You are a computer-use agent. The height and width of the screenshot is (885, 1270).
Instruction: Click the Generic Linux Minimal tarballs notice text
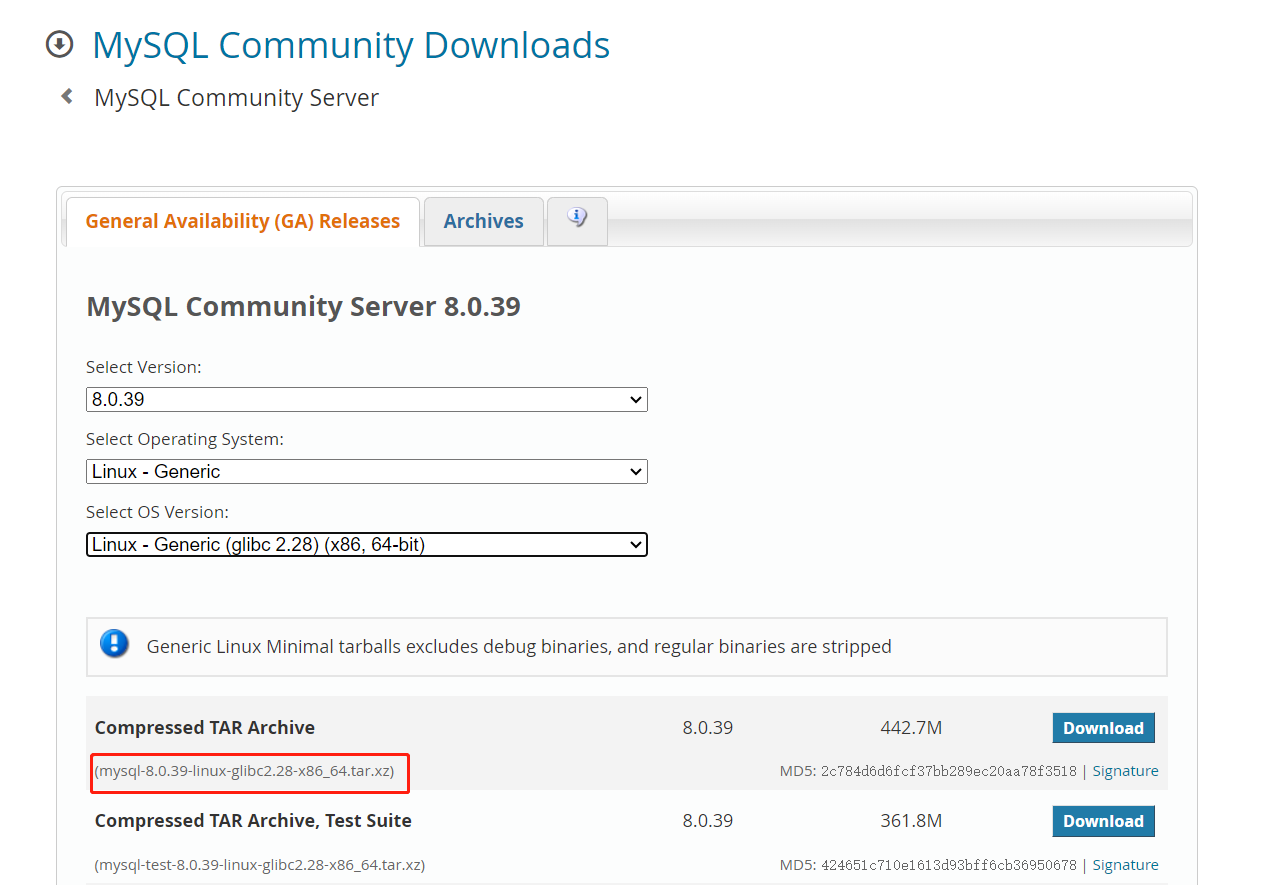pyautogui.click(x=519, y=647)
